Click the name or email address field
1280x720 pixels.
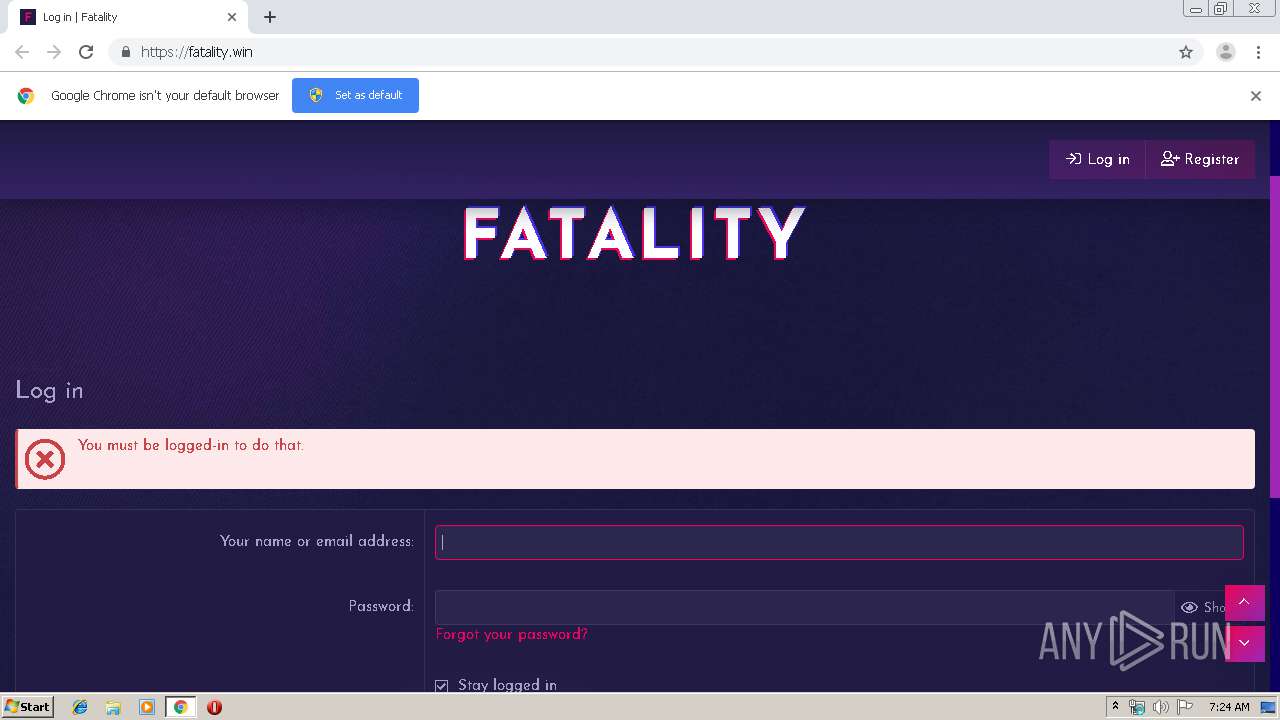839,542
